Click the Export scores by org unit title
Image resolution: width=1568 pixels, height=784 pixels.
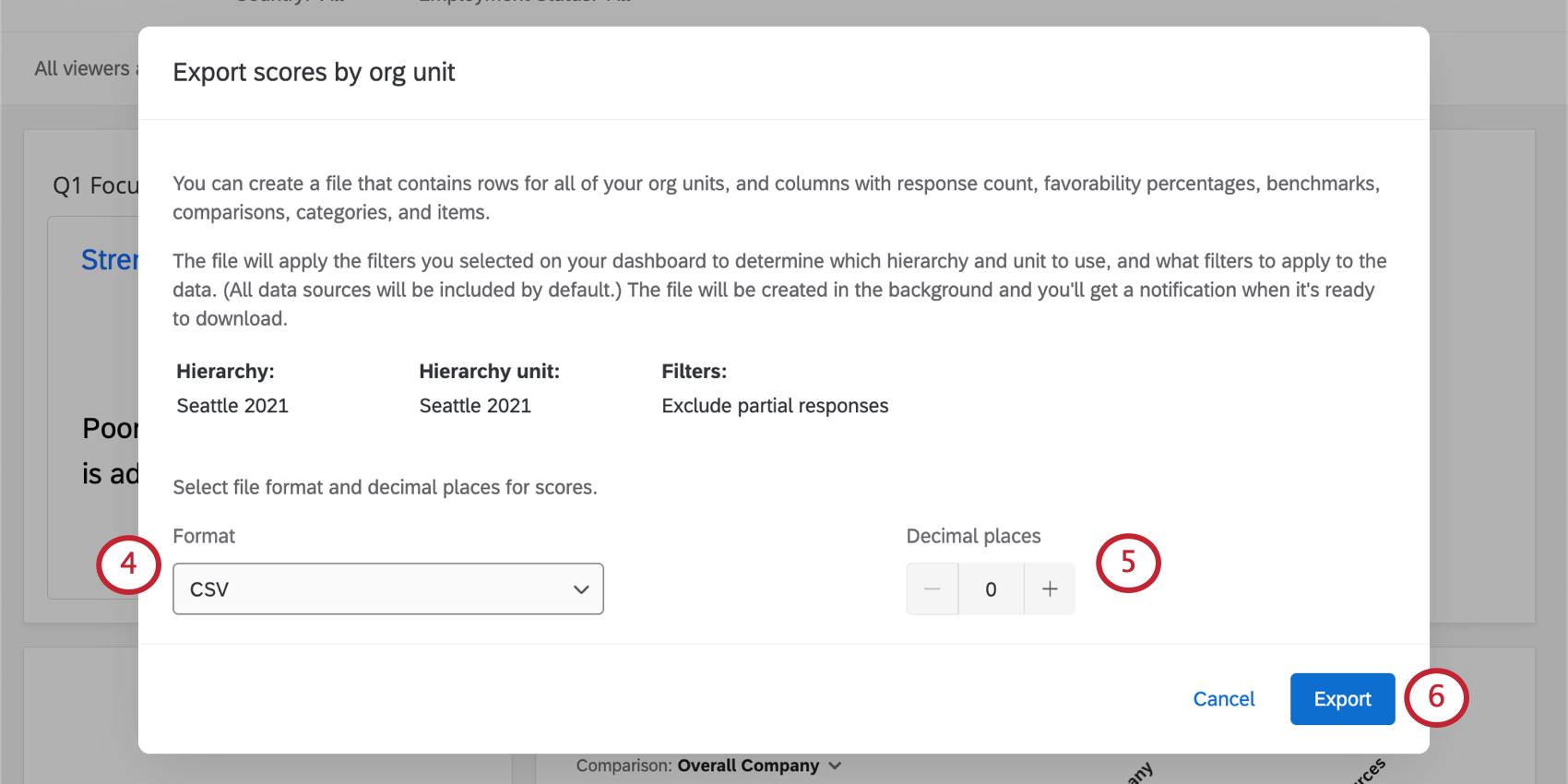coord(314,72)
